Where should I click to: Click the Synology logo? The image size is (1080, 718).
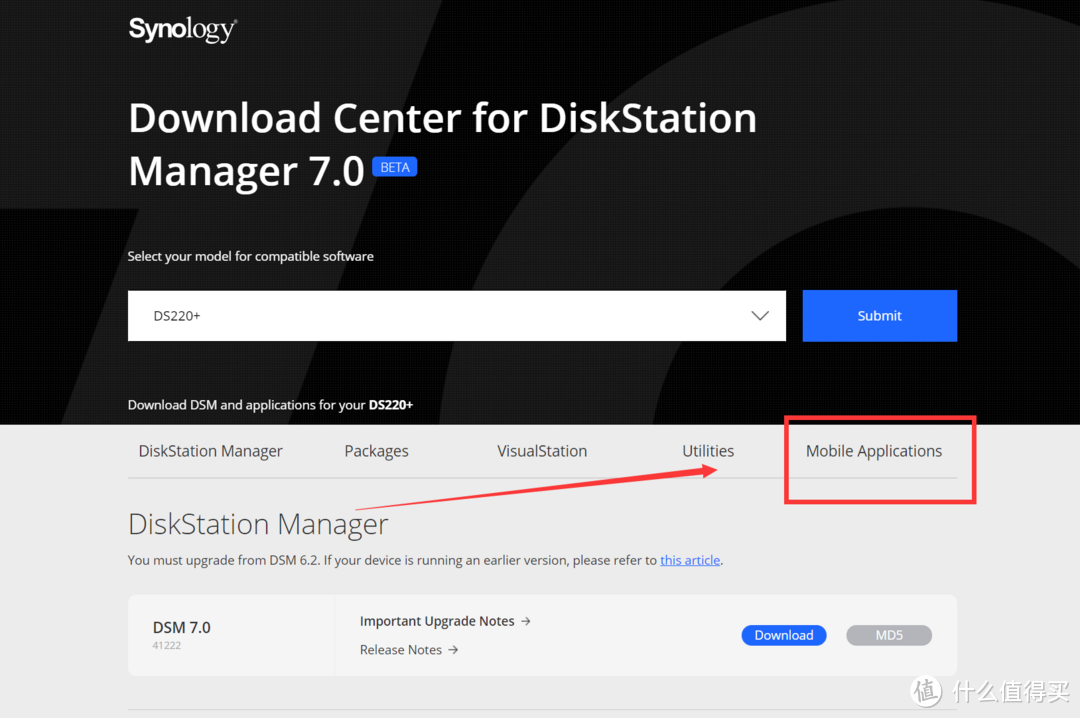pyautogui.click(x=183, y=30)
